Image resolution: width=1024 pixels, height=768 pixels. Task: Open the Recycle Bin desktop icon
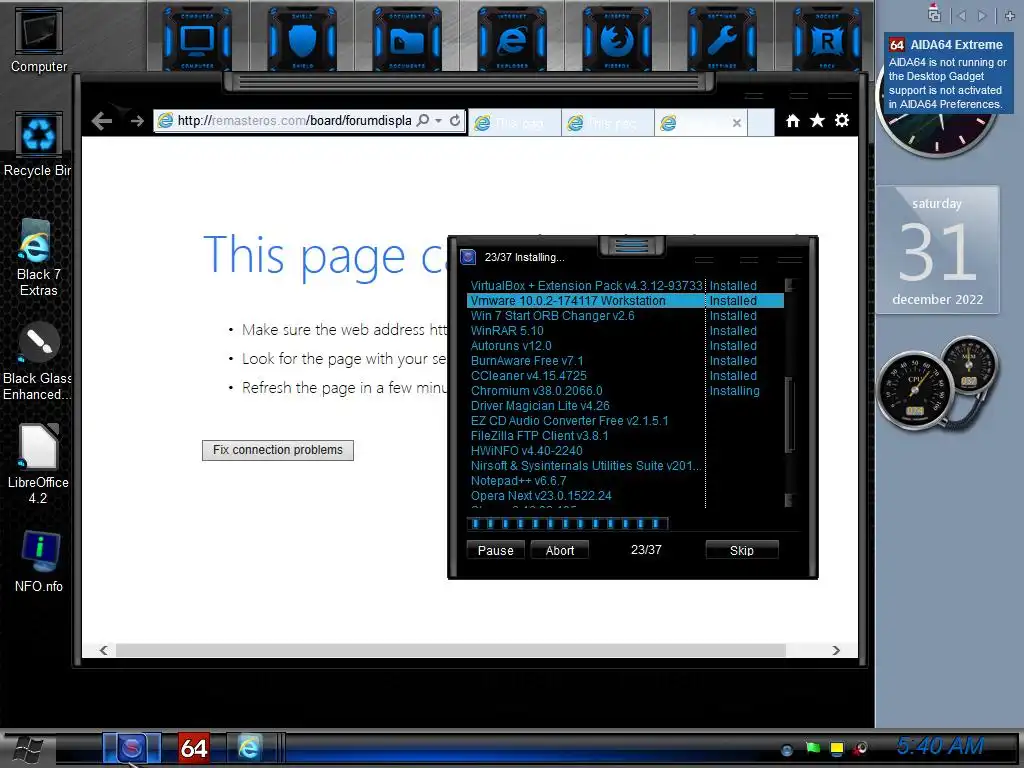tap(38, 144)
